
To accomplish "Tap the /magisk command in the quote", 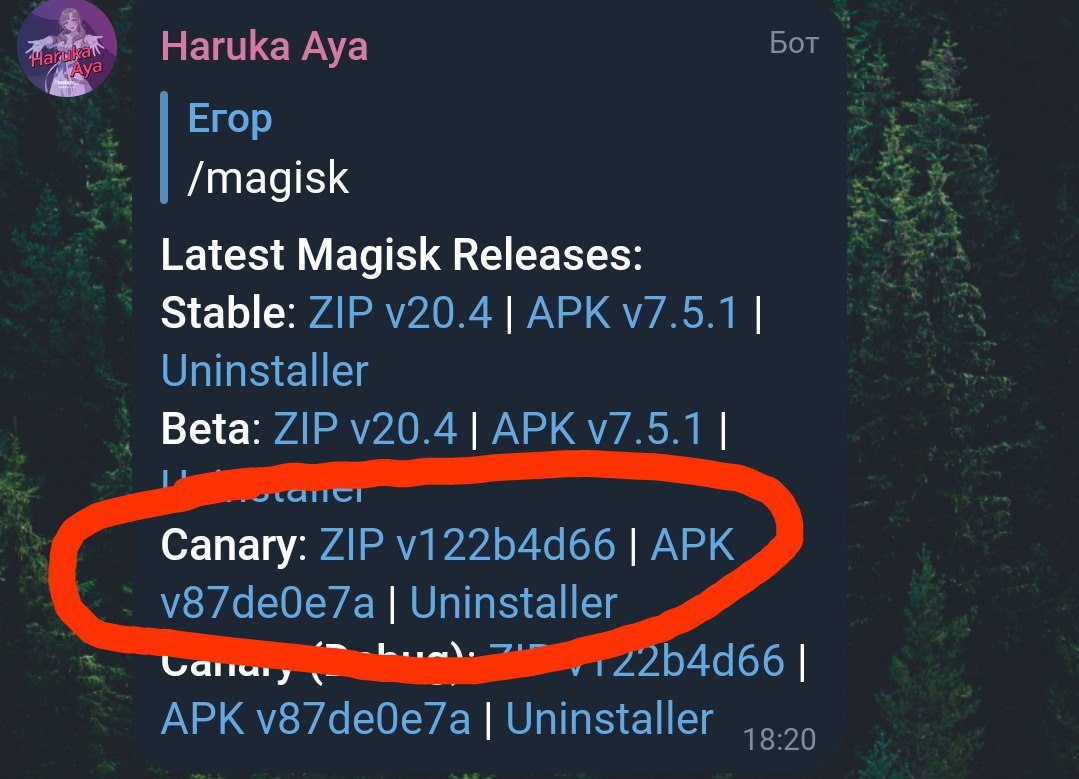I will pyautogui.click(x=268, y=178).
